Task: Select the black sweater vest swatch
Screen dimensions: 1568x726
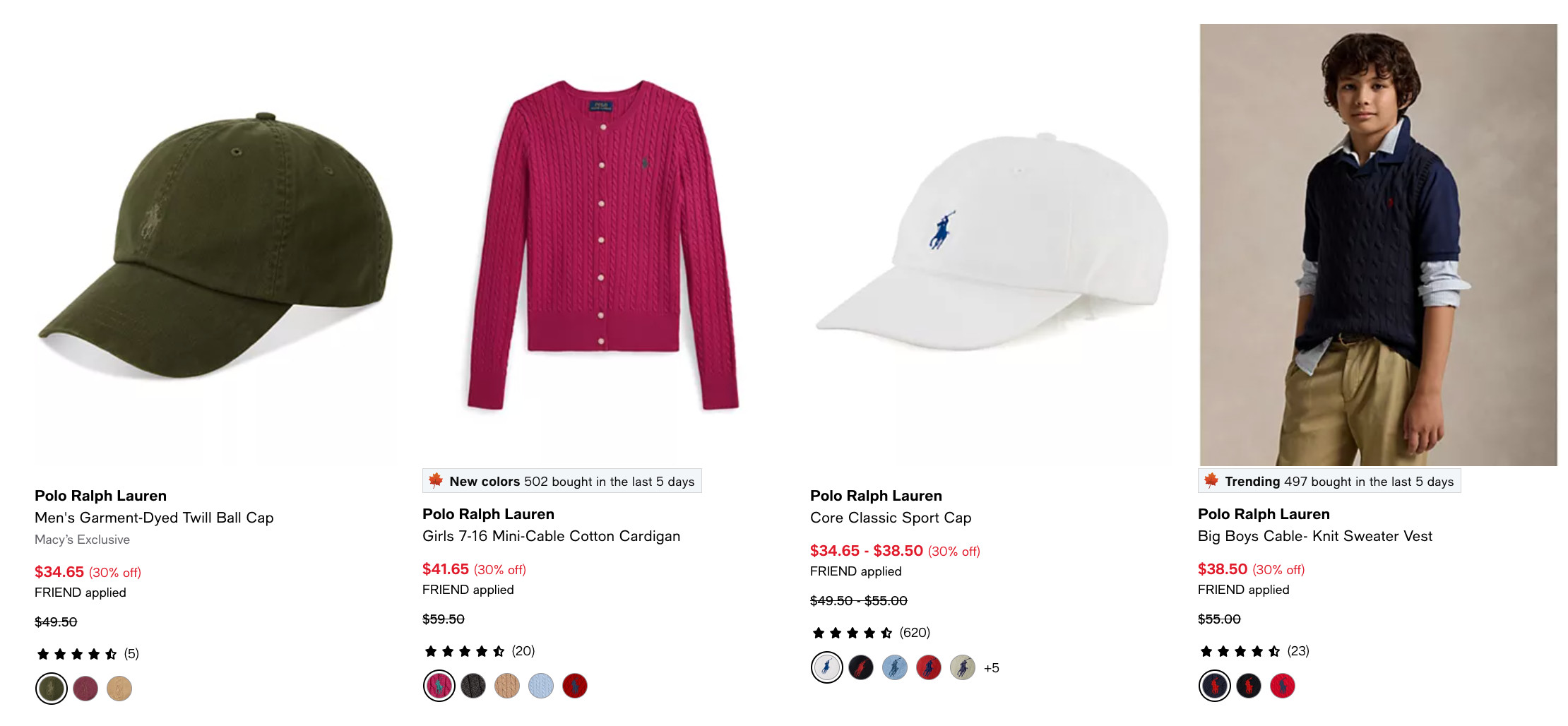Action: [1249, 685]
